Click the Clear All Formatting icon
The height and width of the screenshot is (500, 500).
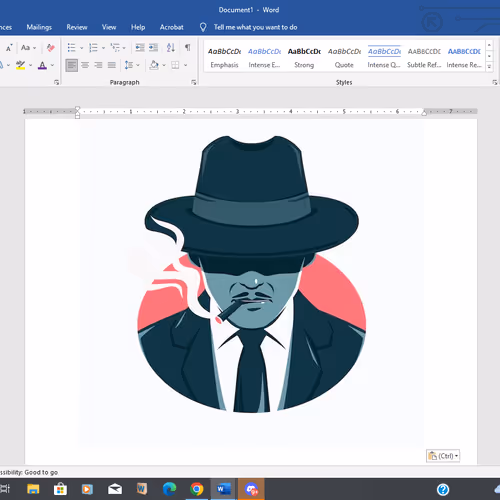pyautogui.click(x=51, y=48)
